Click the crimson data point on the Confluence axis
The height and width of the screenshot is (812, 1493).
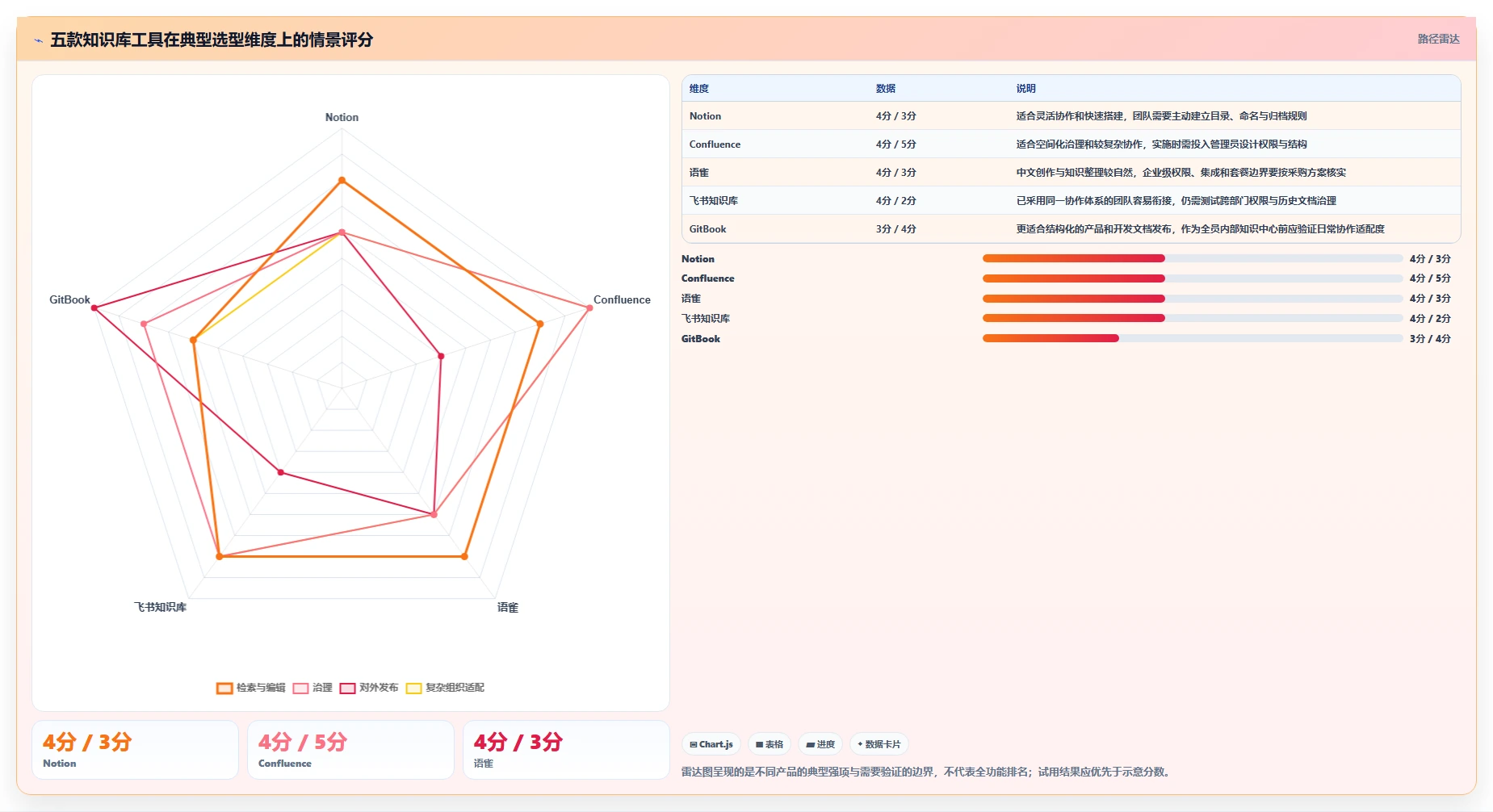point(441,356)
